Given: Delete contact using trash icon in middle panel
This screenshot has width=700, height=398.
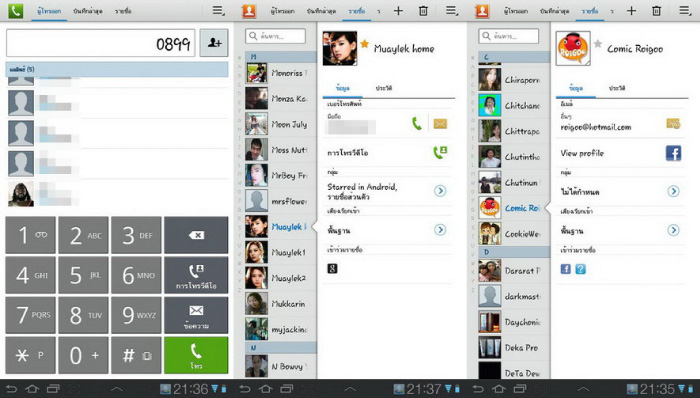Looking at the screenshot, I should click(423, 11).
